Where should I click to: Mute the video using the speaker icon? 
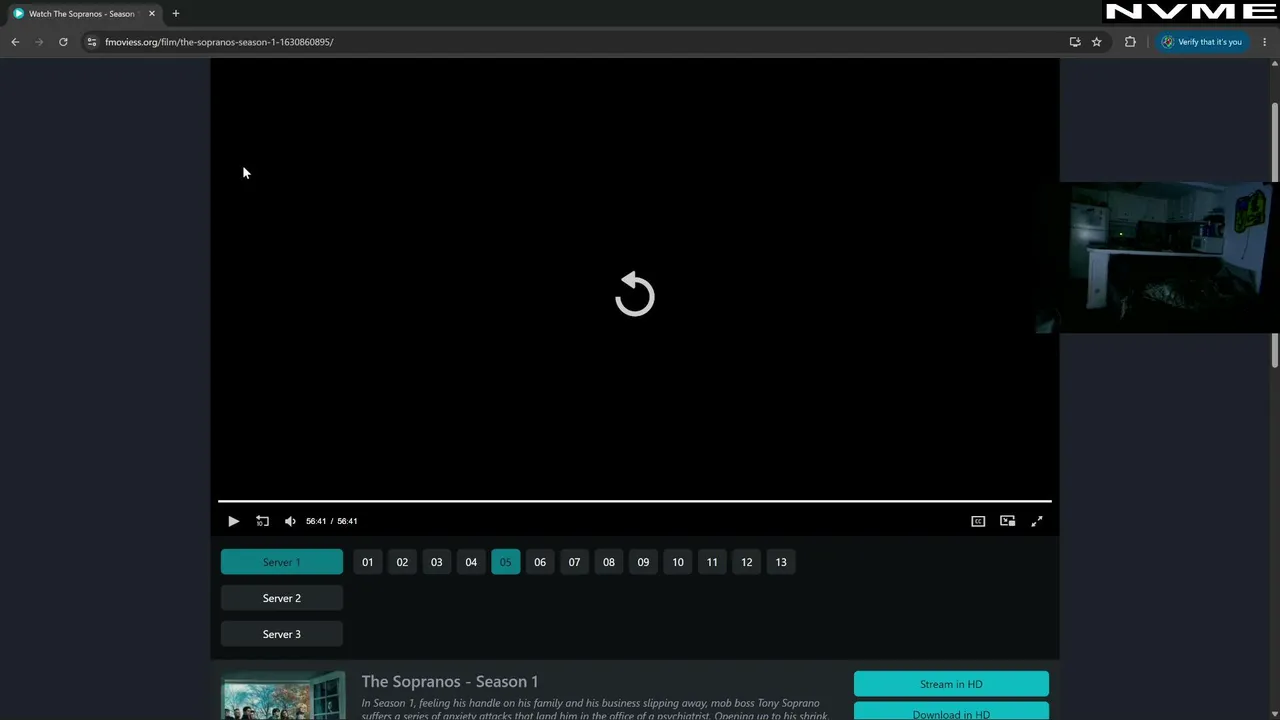[x=290, y=521]
